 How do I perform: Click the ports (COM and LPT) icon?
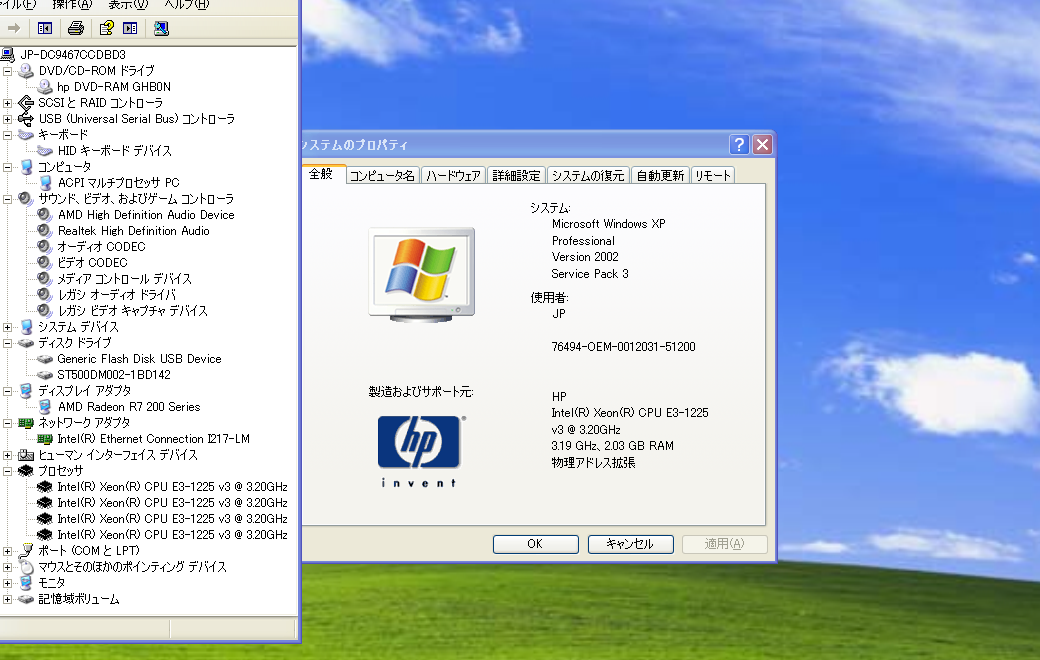(x=26, y=551)
